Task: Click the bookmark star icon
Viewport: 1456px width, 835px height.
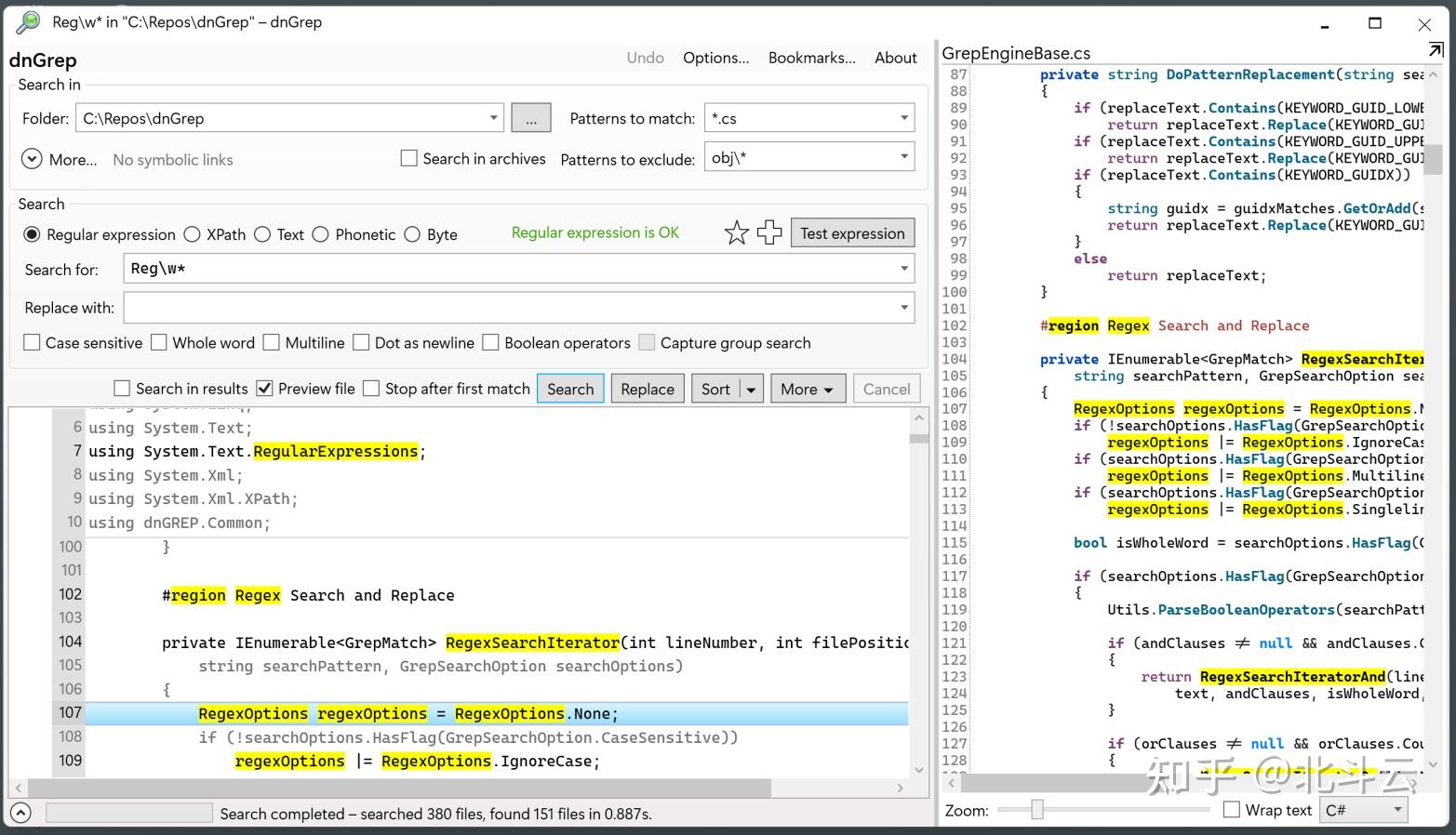Action: pos(736,232)
